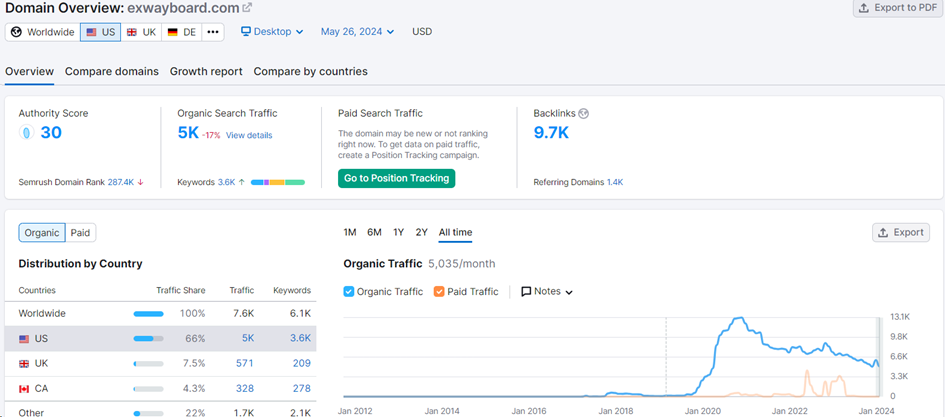Select the 6M time range
Image resolution: width=945 pixels, height=417 pixels.
(374, 233)
